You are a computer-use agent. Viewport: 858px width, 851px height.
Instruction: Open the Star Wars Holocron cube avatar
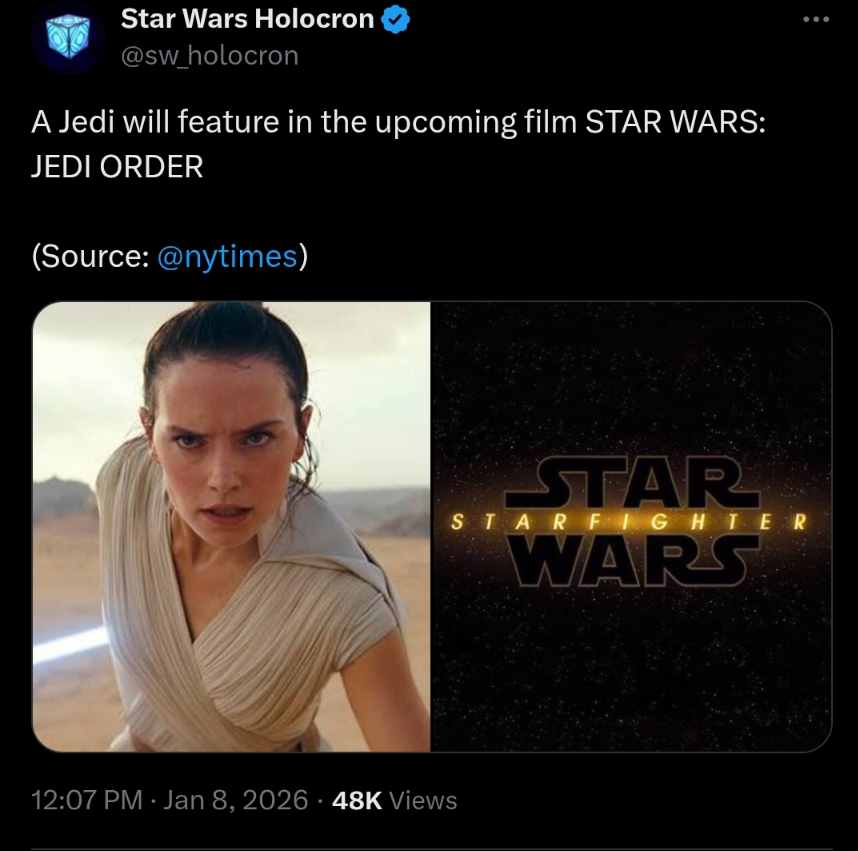tap(68, 37)
